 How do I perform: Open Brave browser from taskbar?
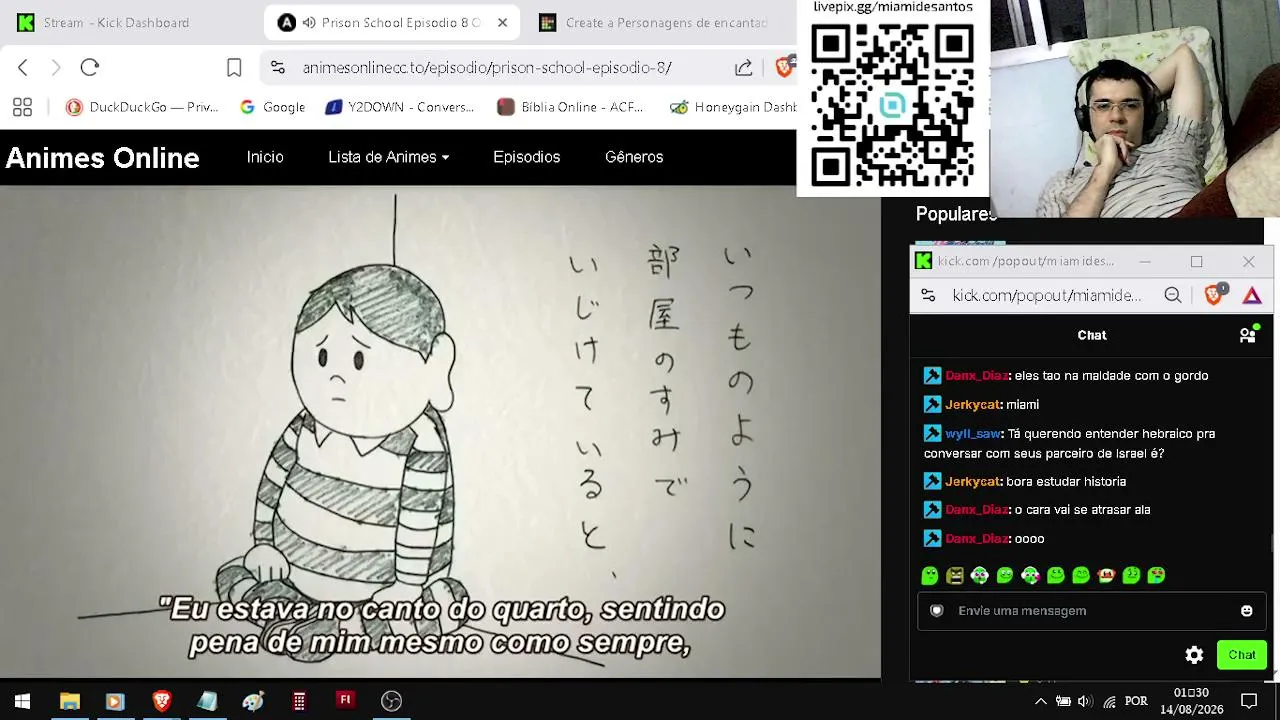point(162,701)
